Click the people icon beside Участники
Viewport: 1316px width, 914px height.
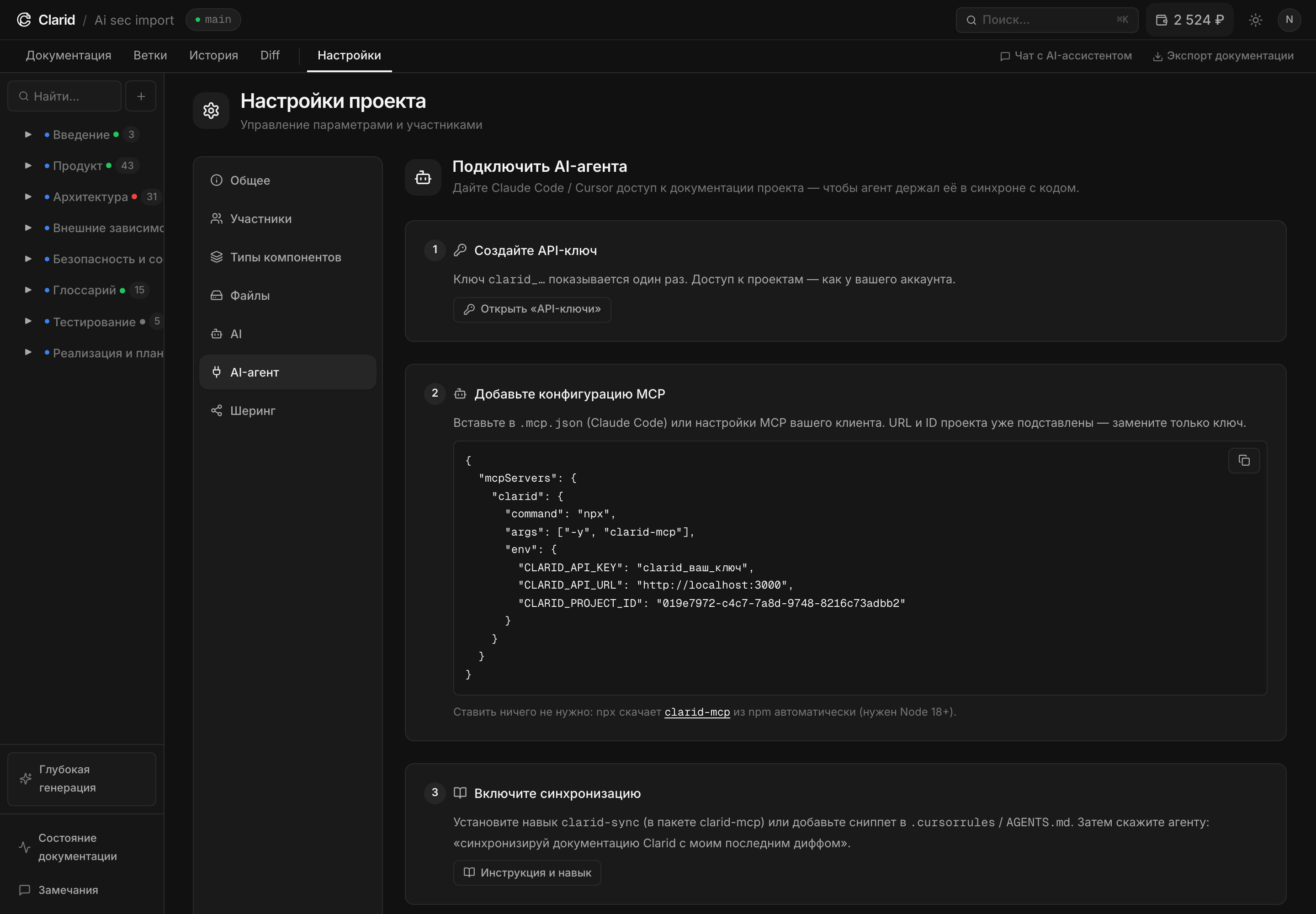[x=217, y=219]
